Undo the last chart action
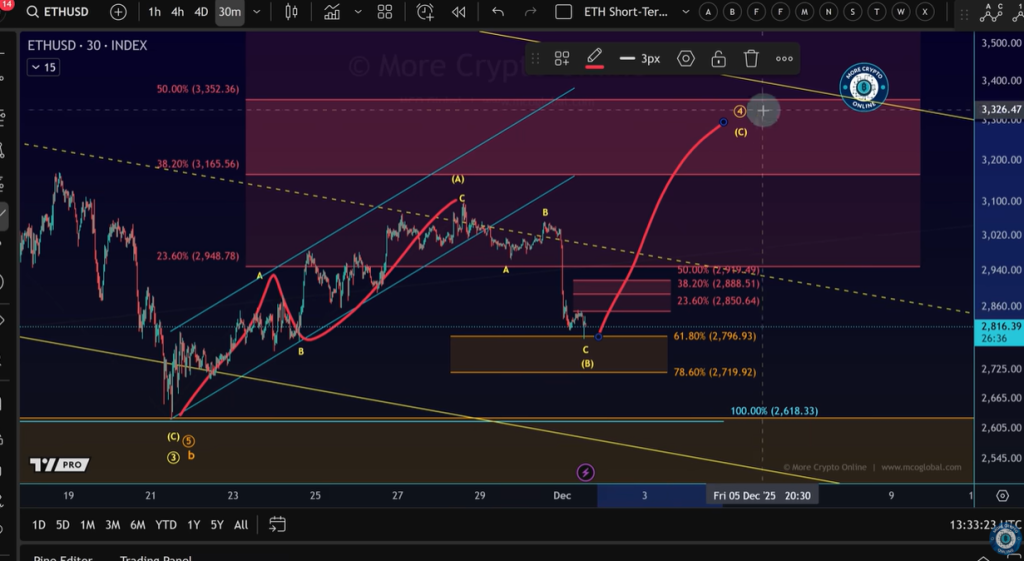Viewport: 1024px width, 561px height. coord(498,12)
